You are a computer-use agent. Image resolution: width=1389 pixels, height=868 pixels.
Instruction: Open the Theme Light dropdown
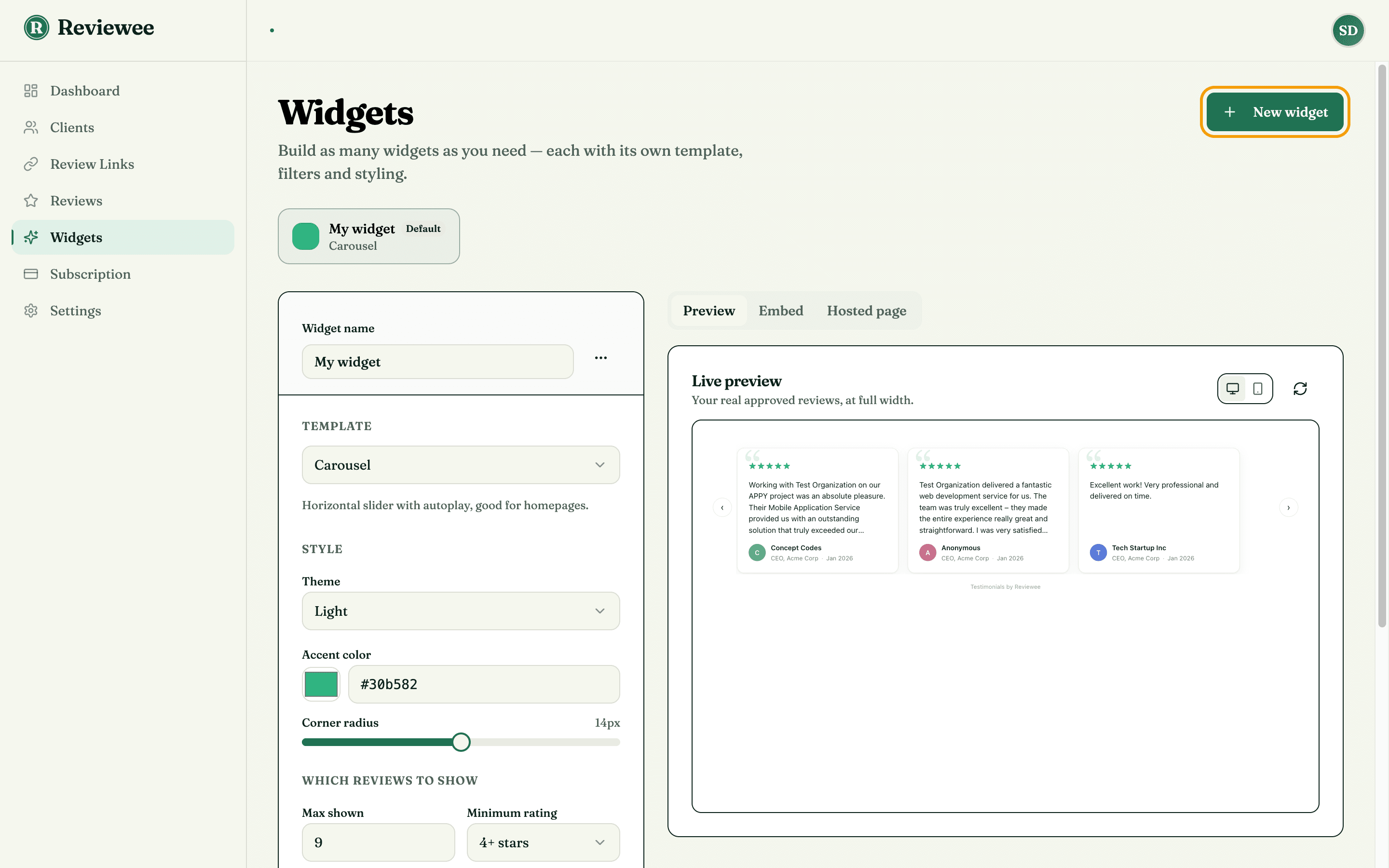(461, 611)
